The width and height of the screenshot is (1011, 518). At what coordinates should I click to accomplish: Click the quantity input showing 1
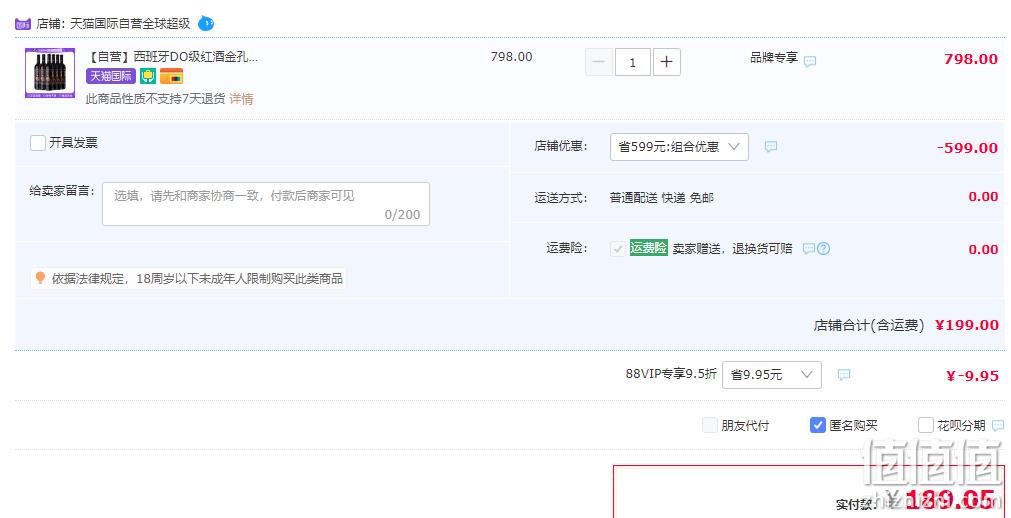pos(633,63)
